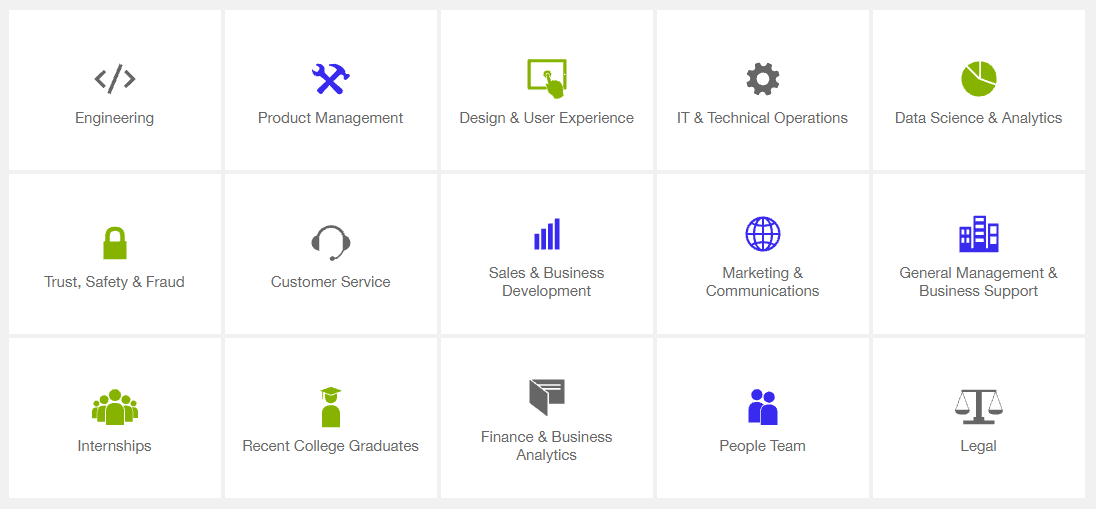Choose the Data Science pie chart icon
The width and height of the screenshot is (1096, 509).
tap(979, 78)
